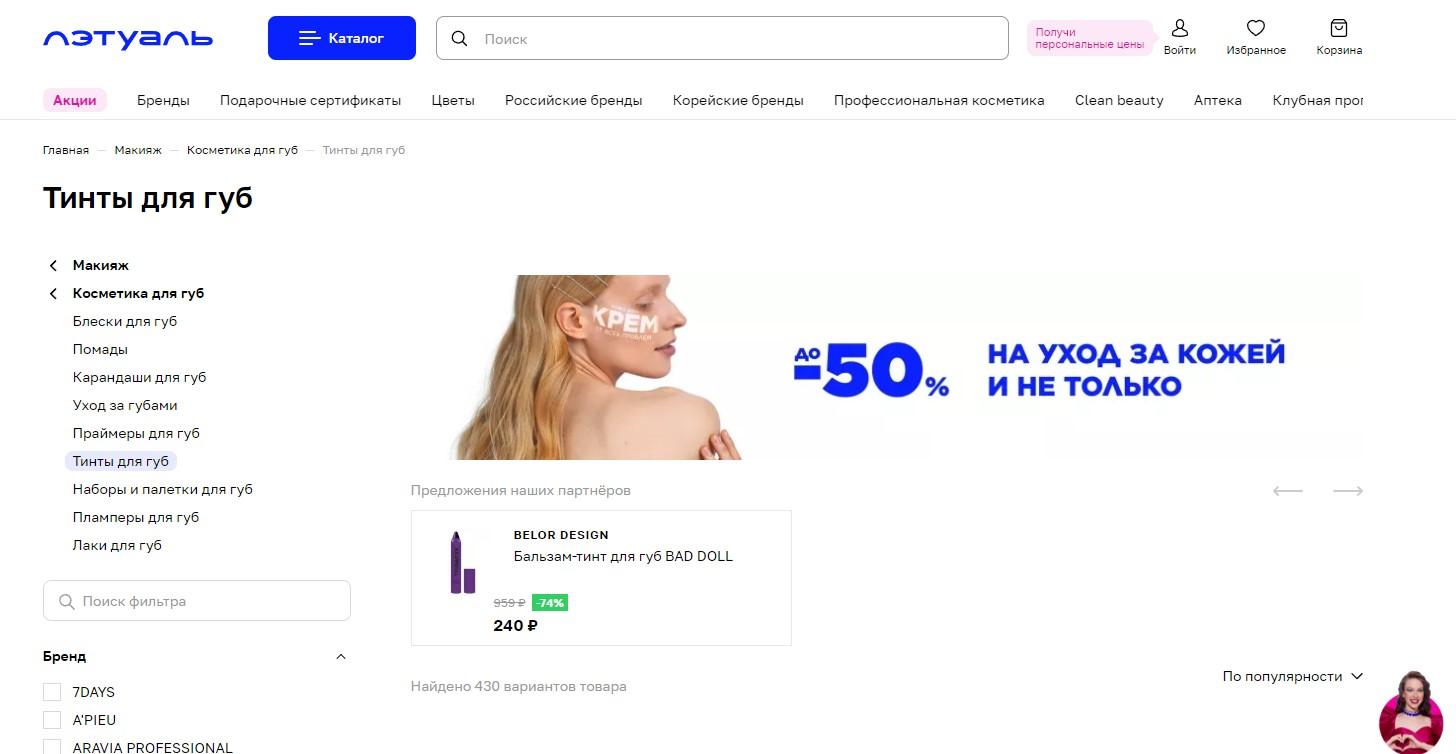Image resolution: width=1456 pixels, height=754 pixels.
Task: Select Помады in the category list
Action: coord(100,350)
